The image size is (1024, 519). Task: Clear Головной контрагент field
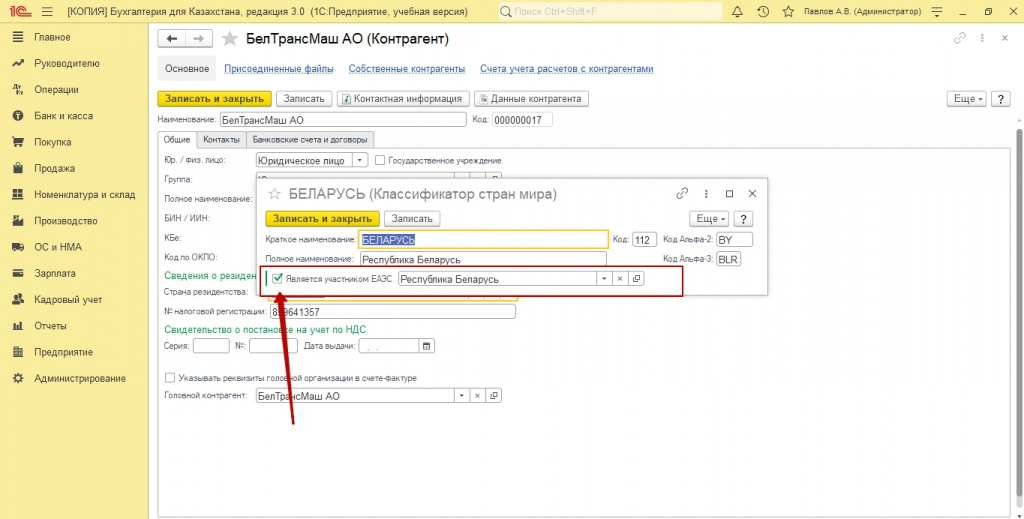(477, 396)
